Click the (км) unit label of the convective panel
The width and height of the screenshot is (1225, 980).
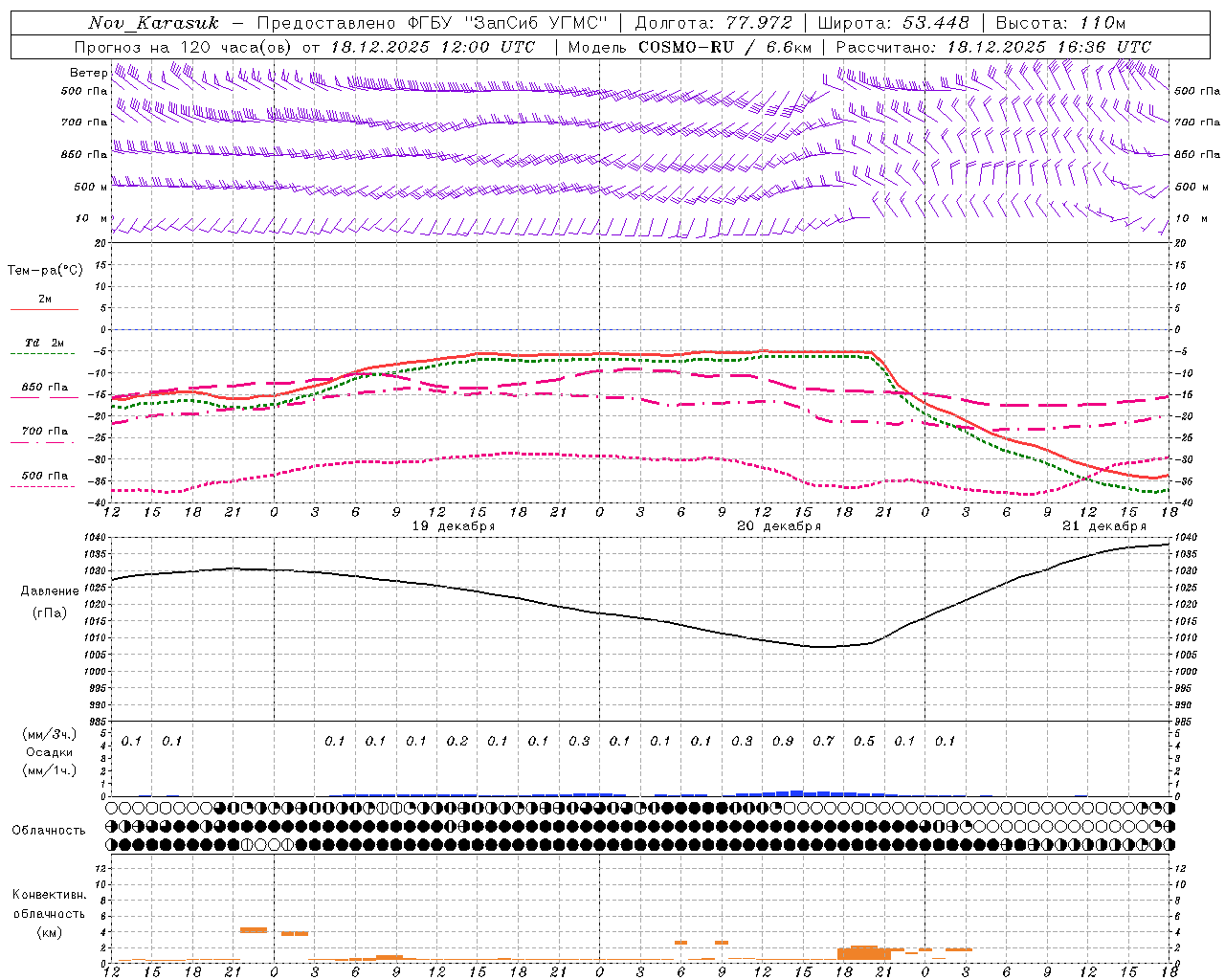50,932
